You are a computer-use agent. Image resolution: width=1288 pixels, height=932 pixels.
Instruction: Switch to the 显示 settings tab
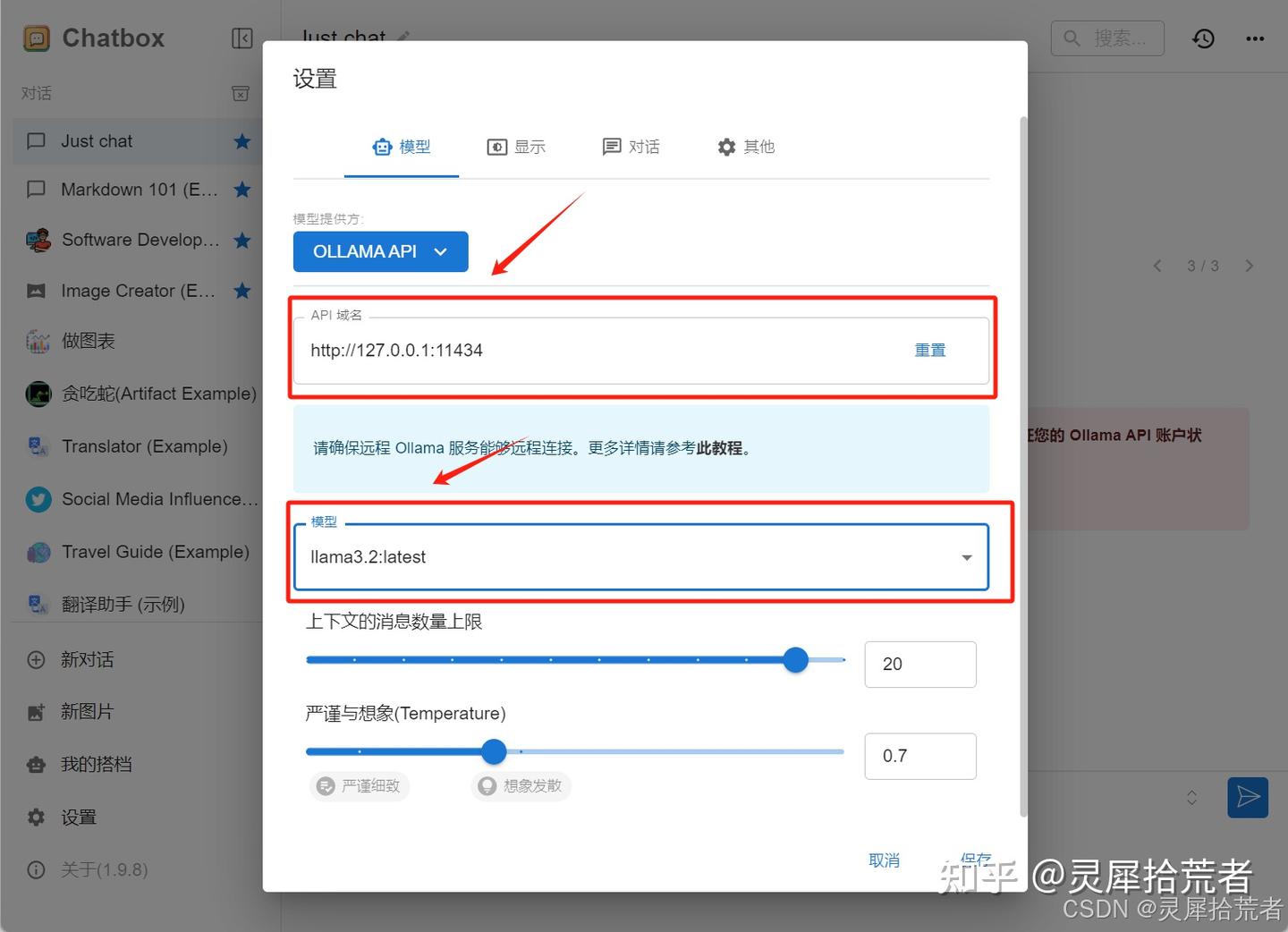[x=517, y=147]
